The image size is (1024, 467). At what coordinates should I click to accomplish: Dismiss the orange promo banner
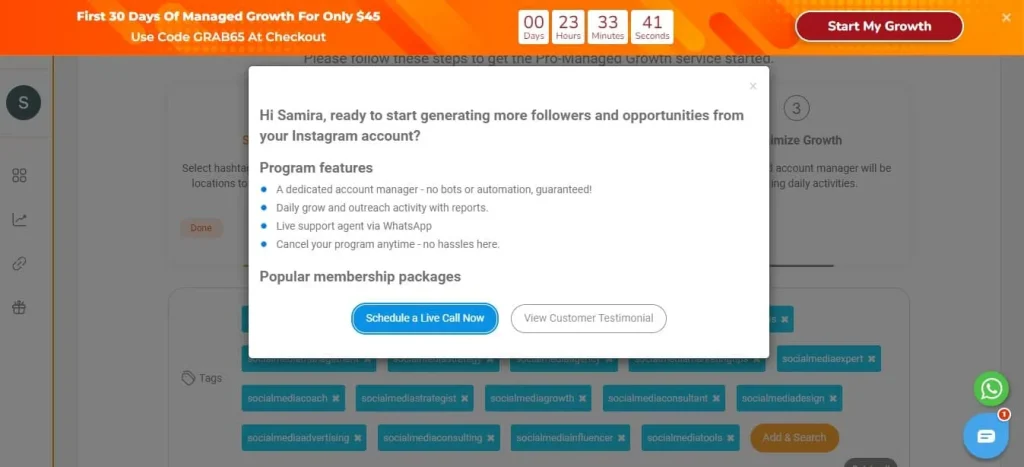tap(1006, 17)
